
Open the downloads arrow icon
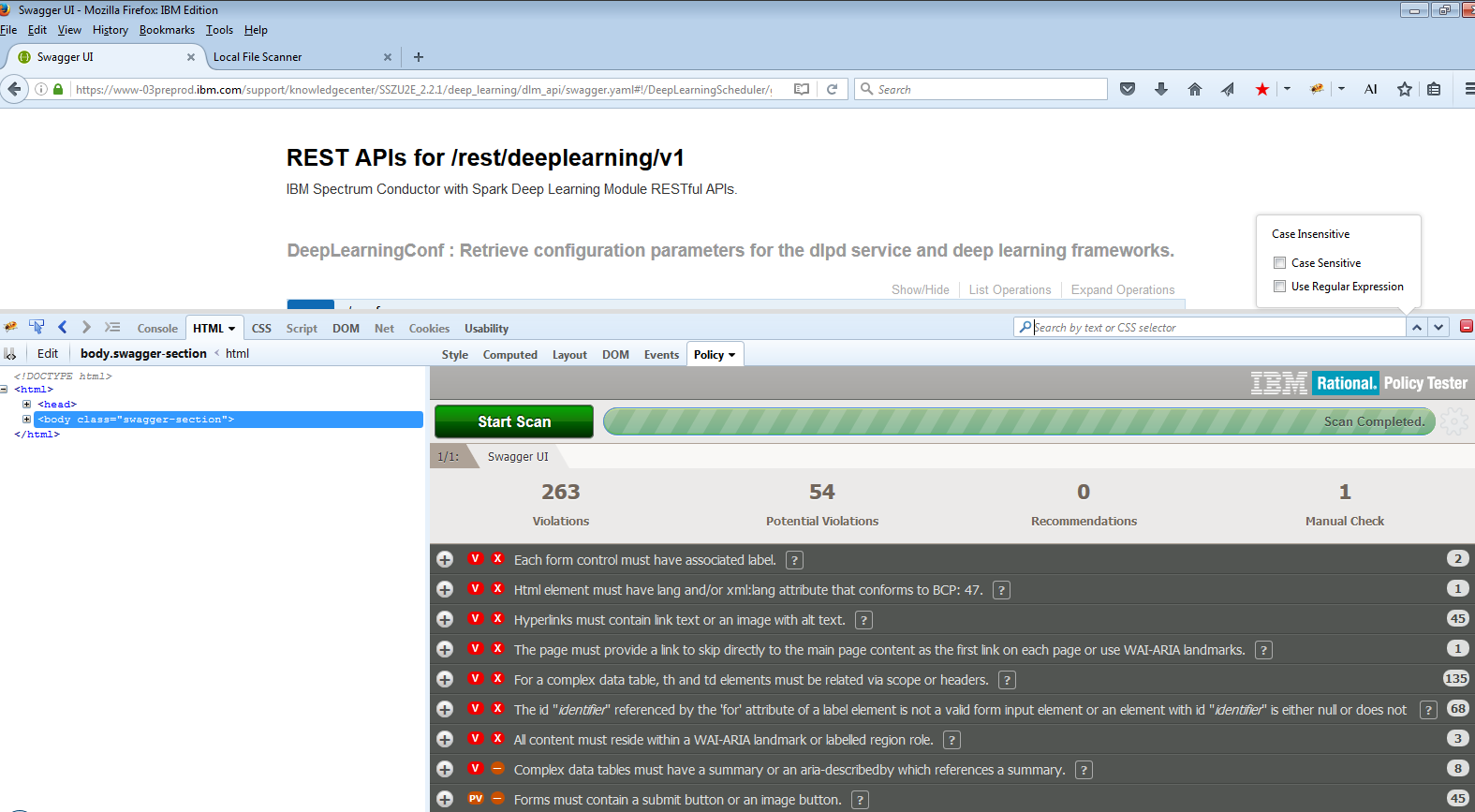coord(1161,89)
